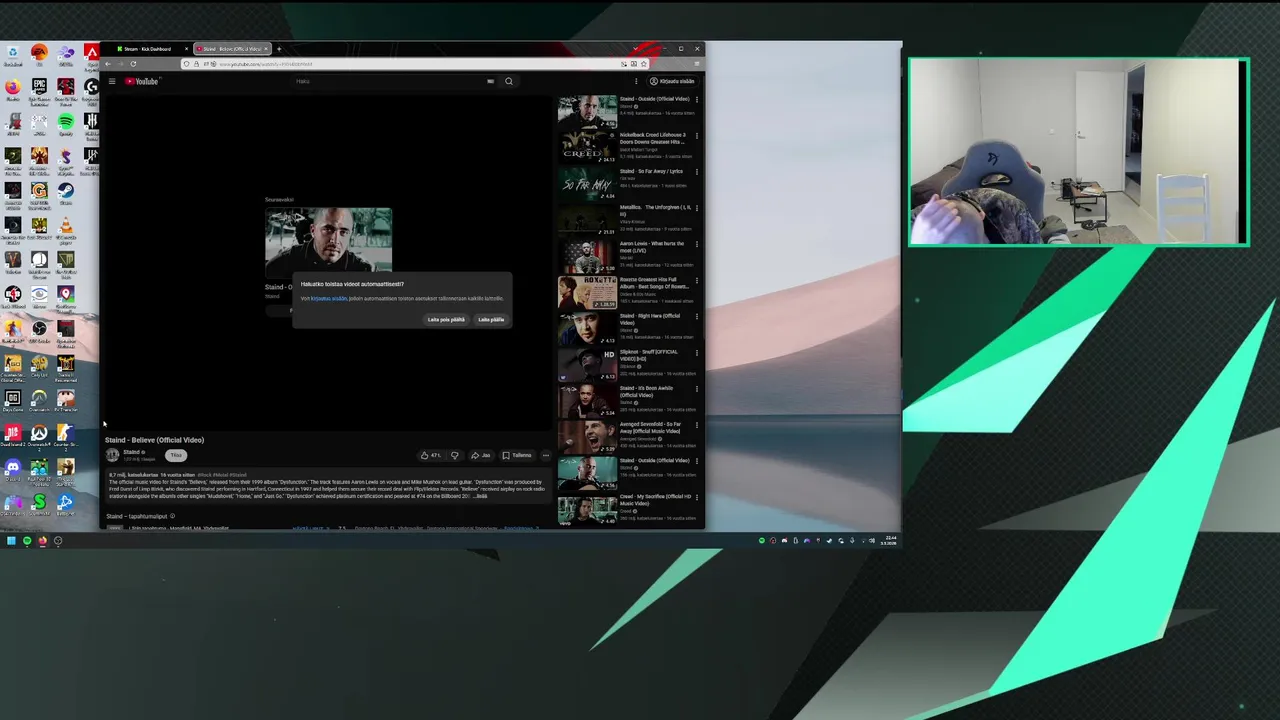The image size is (1280, 720).
Task: Click the YouTube logo
Action: click(x=143, y=81)
